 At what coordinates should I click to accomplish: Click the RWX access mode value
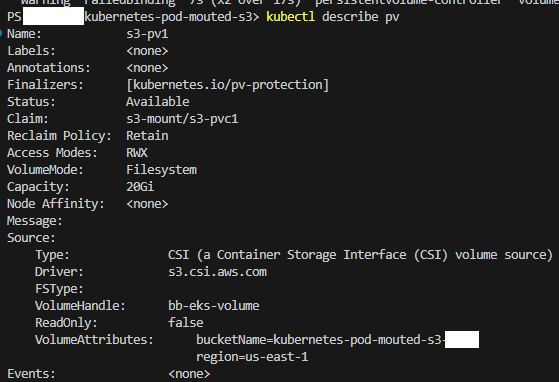137,153
